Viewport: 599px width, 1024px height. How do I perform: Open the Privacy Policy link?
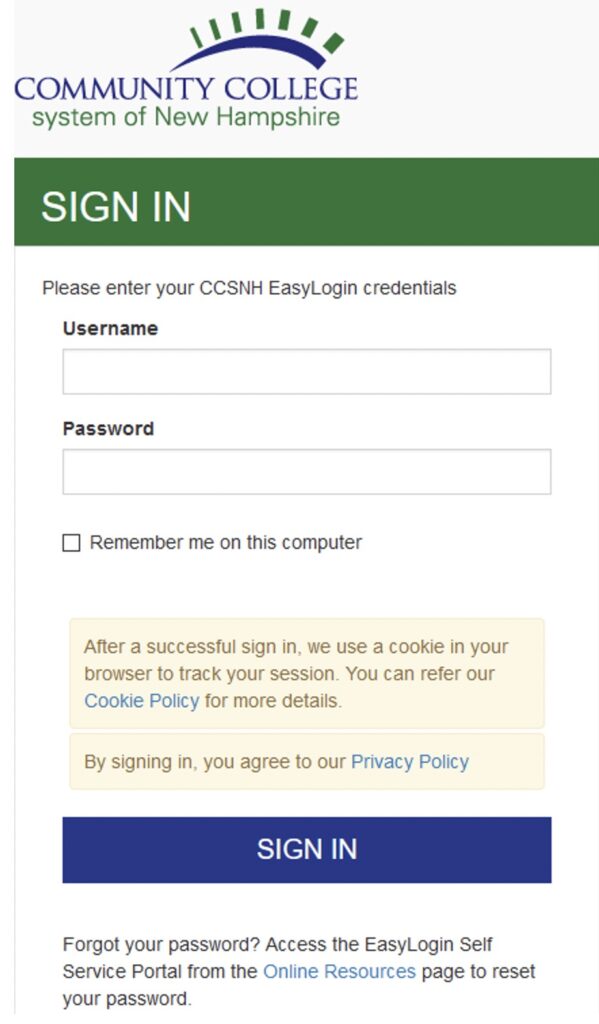(x=410, y=761)
